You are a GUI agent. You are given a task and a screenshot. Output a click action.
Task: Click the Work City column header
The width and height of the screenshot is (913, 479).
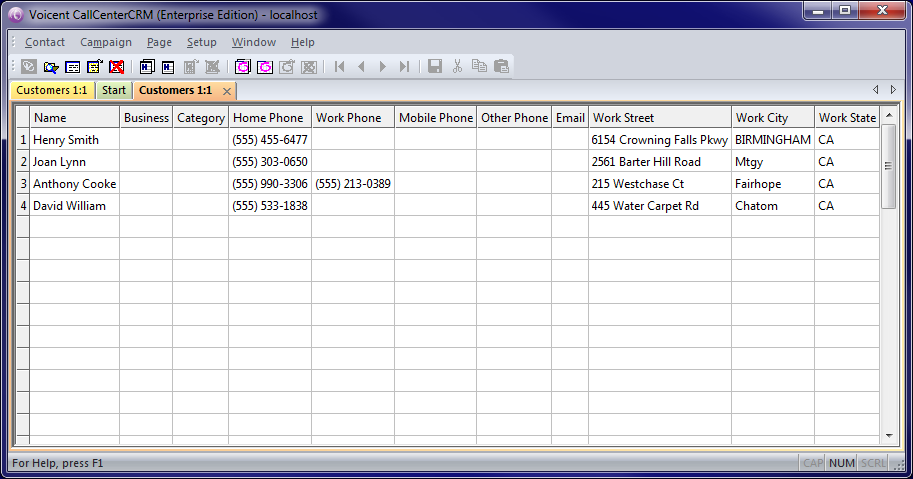762,118
